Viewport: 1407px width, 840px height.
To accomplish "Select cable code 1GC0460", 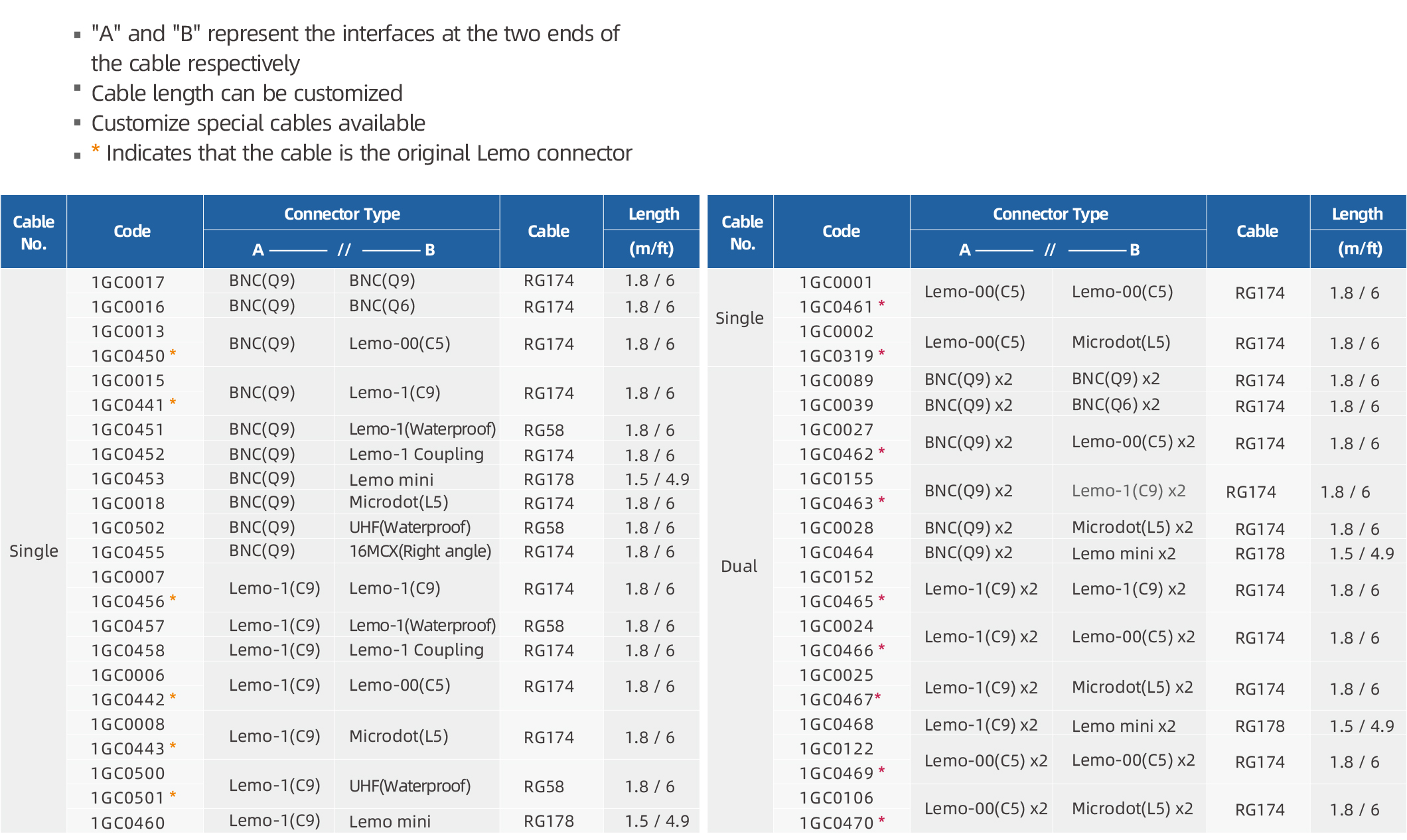I will pos(127,823).
